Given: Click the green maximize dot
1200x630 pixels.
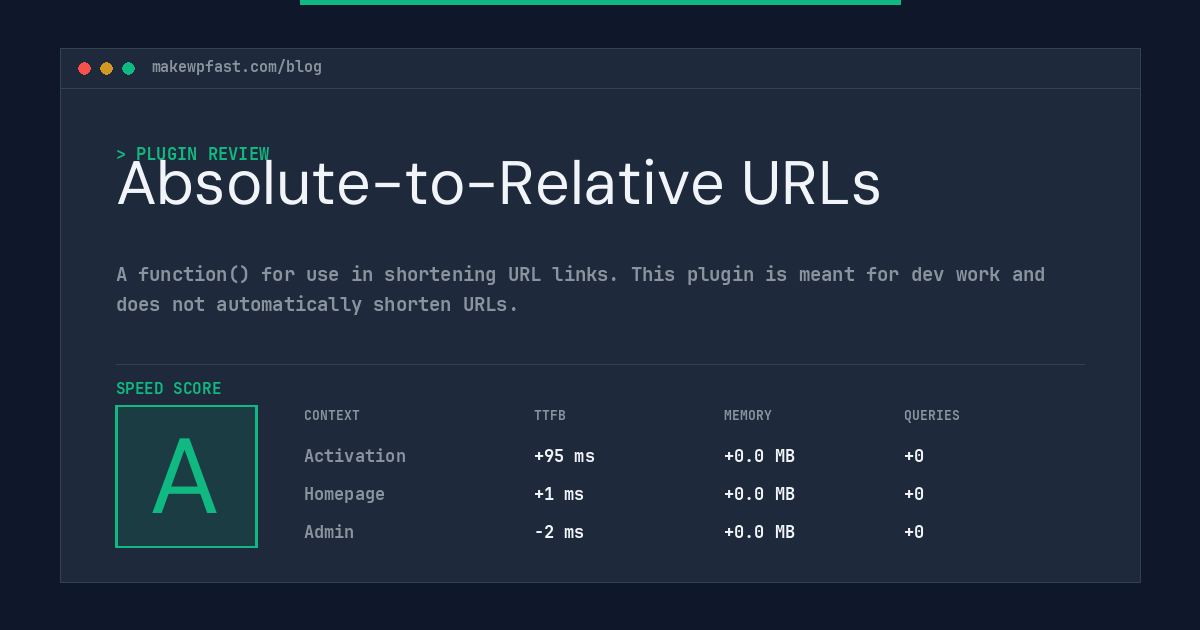Looking at the screenshot, I should click(x=128, y=68).
